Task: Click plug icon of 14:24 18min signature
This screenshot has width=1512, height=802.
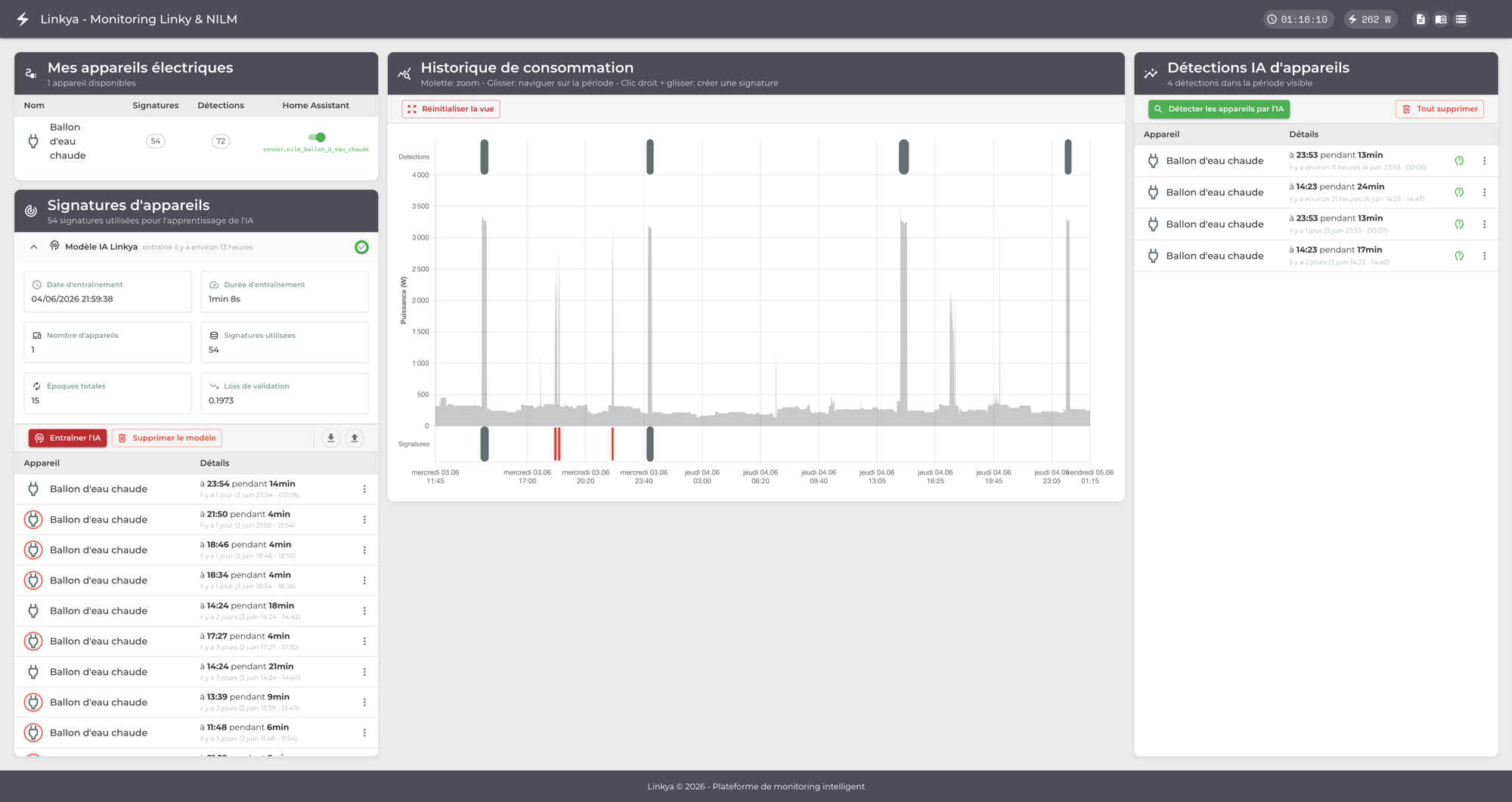Action: 33,611
